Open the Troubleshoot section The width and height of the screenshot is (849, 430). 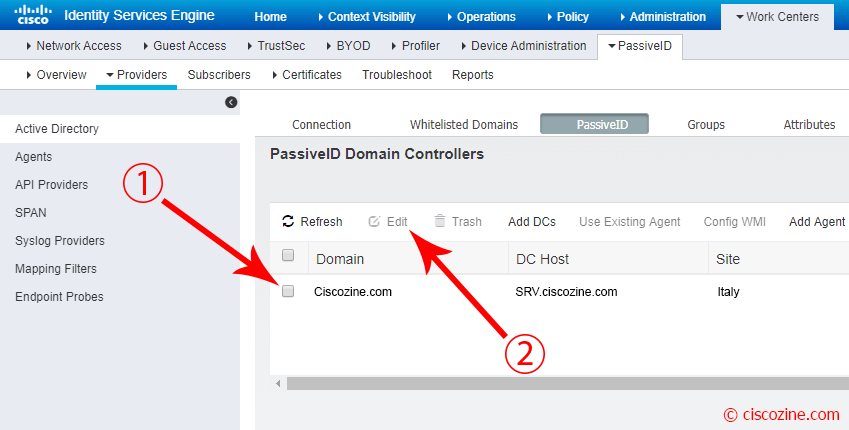[397, 75]
